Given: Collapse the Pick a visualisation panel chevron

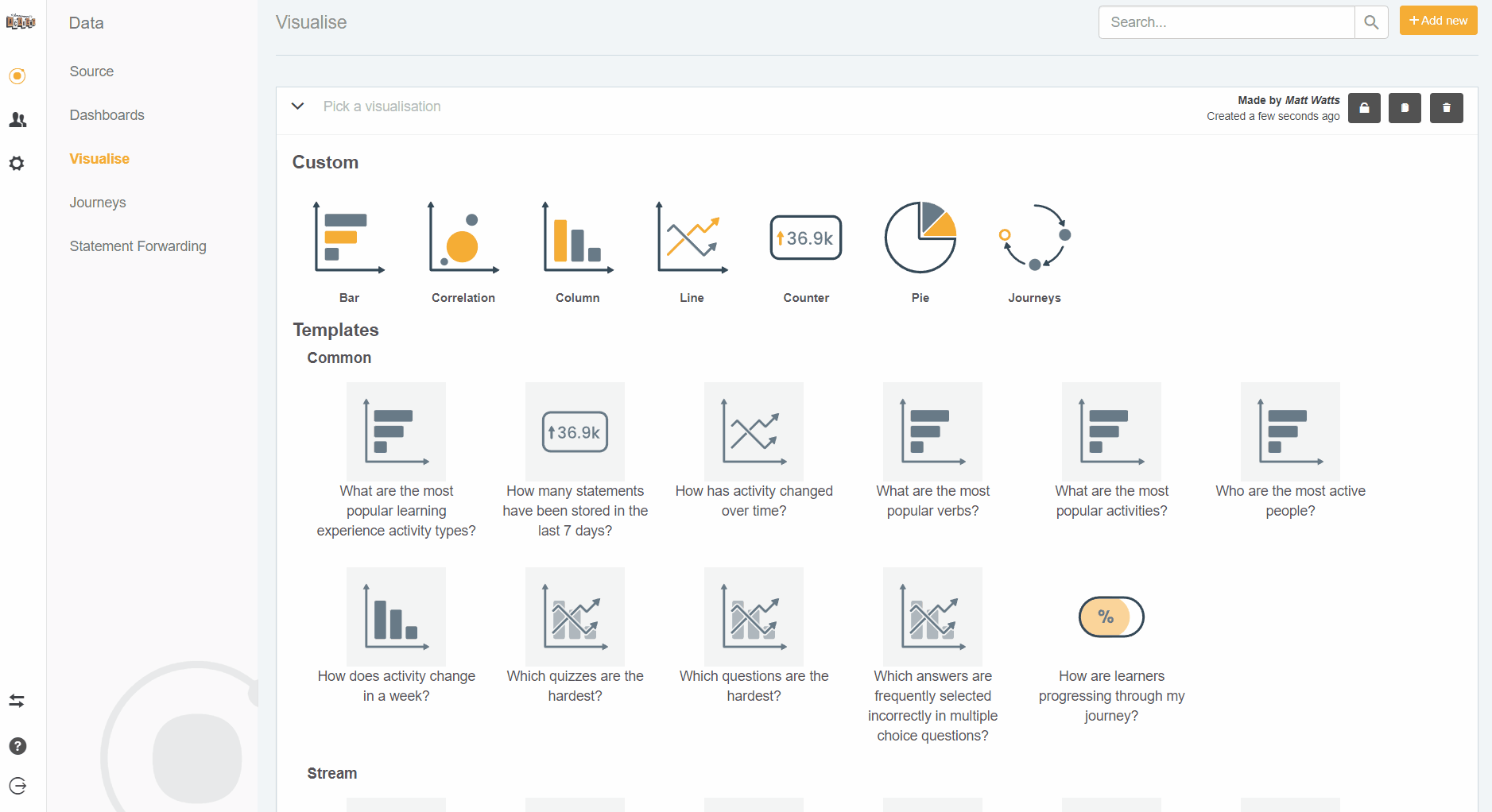Looking at the screenshot, I should tap(297, 106).
